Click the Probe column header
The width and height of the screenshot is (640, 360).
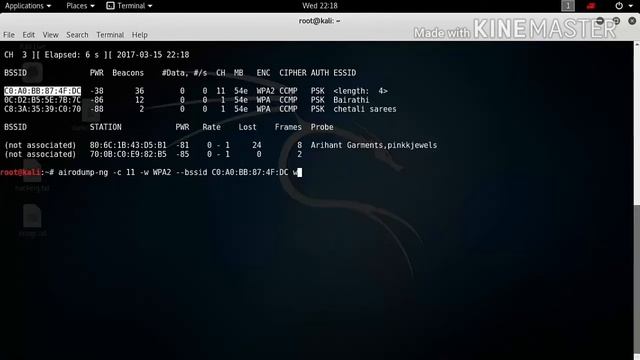(x=322, y=127)
